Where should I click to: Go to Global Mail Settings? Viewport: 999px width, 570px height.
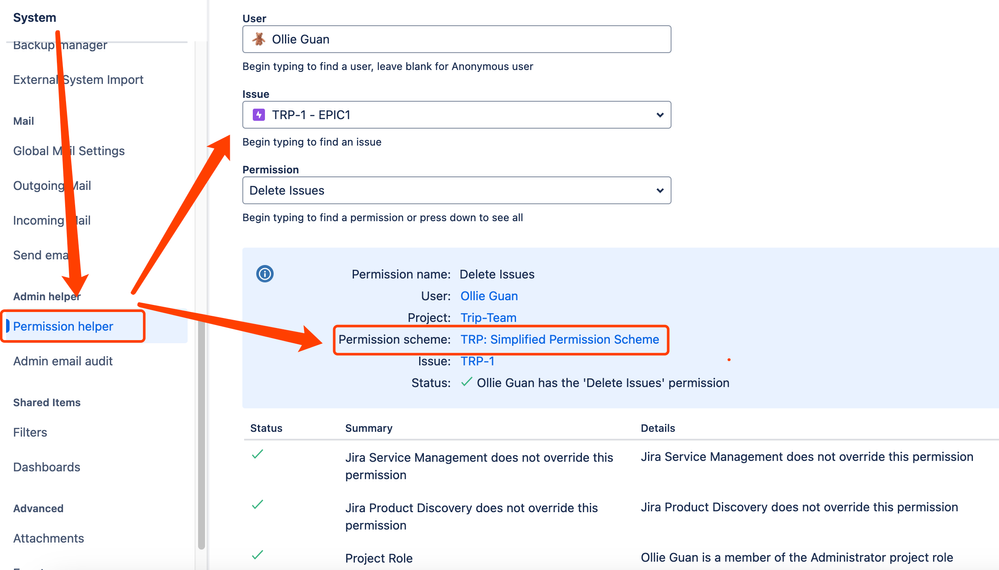tap(69, 151)
